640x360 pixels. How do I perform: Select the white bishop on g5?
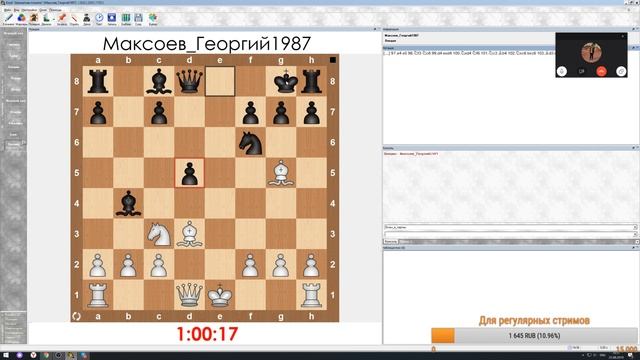point(281,173)
